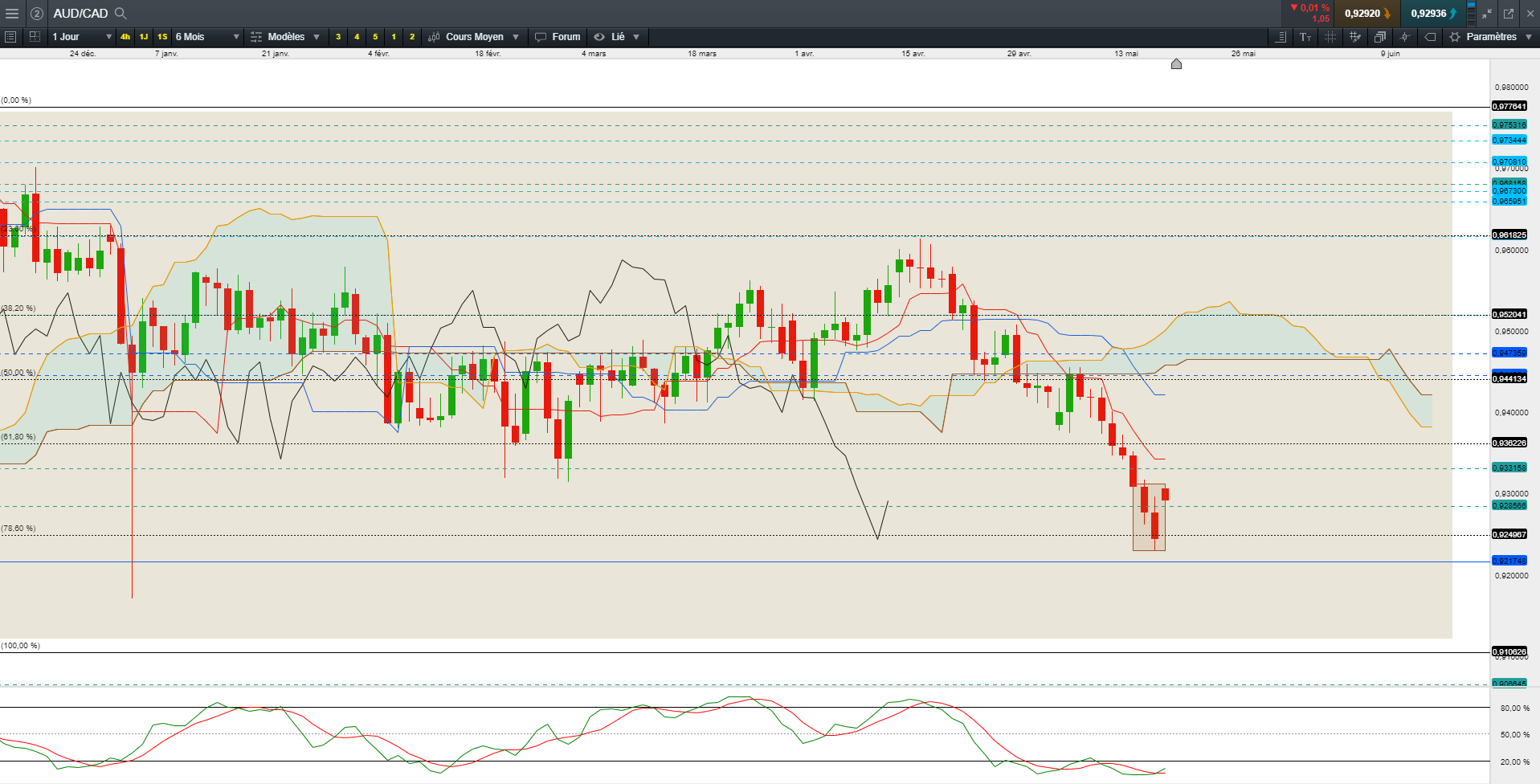Expand the Cours Moyen price type dropdown
The width and height of the screenshot is (1540, 784).
coord(516,37)
